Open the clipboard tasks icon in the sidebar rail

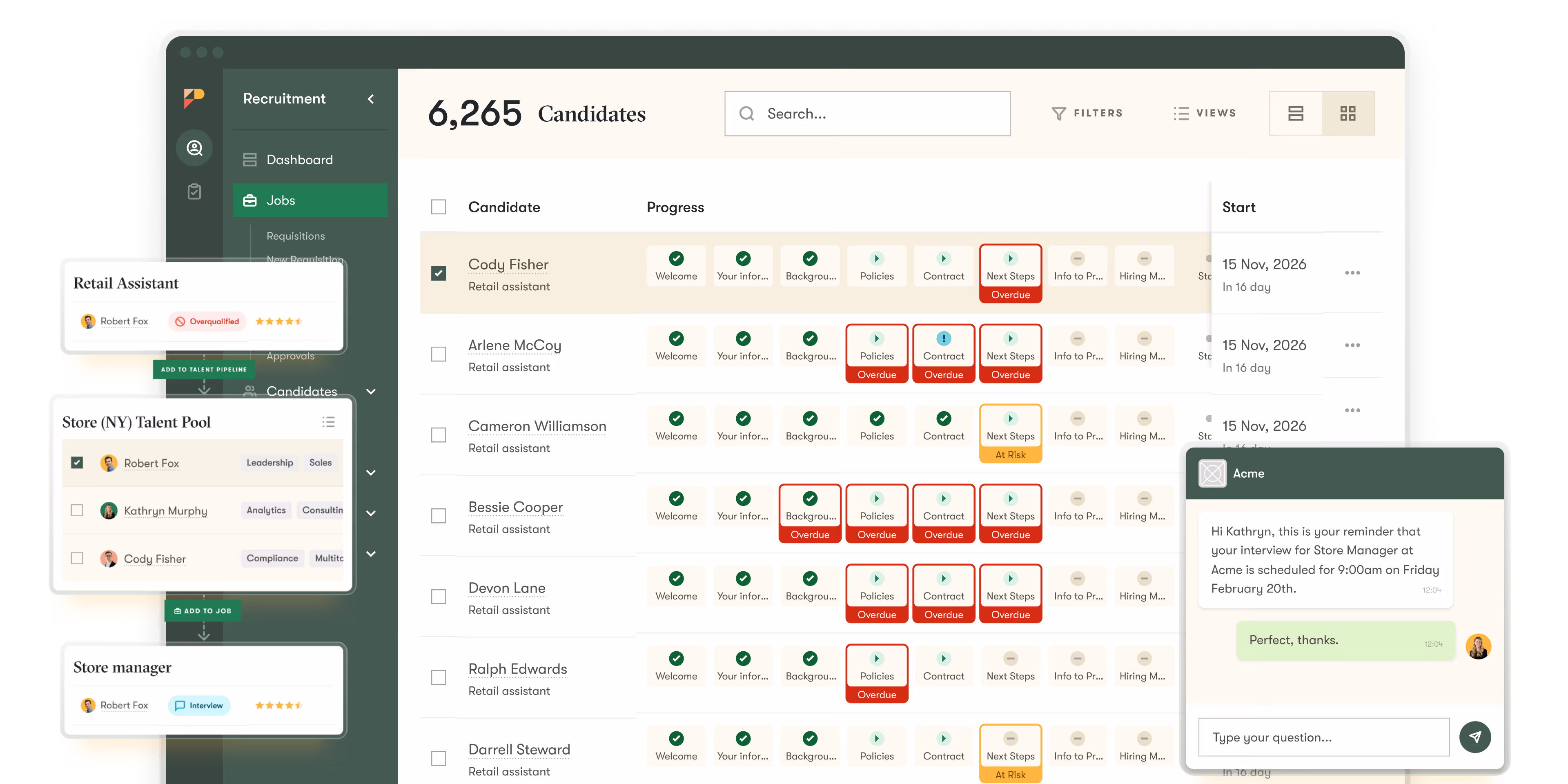[194, 192]
